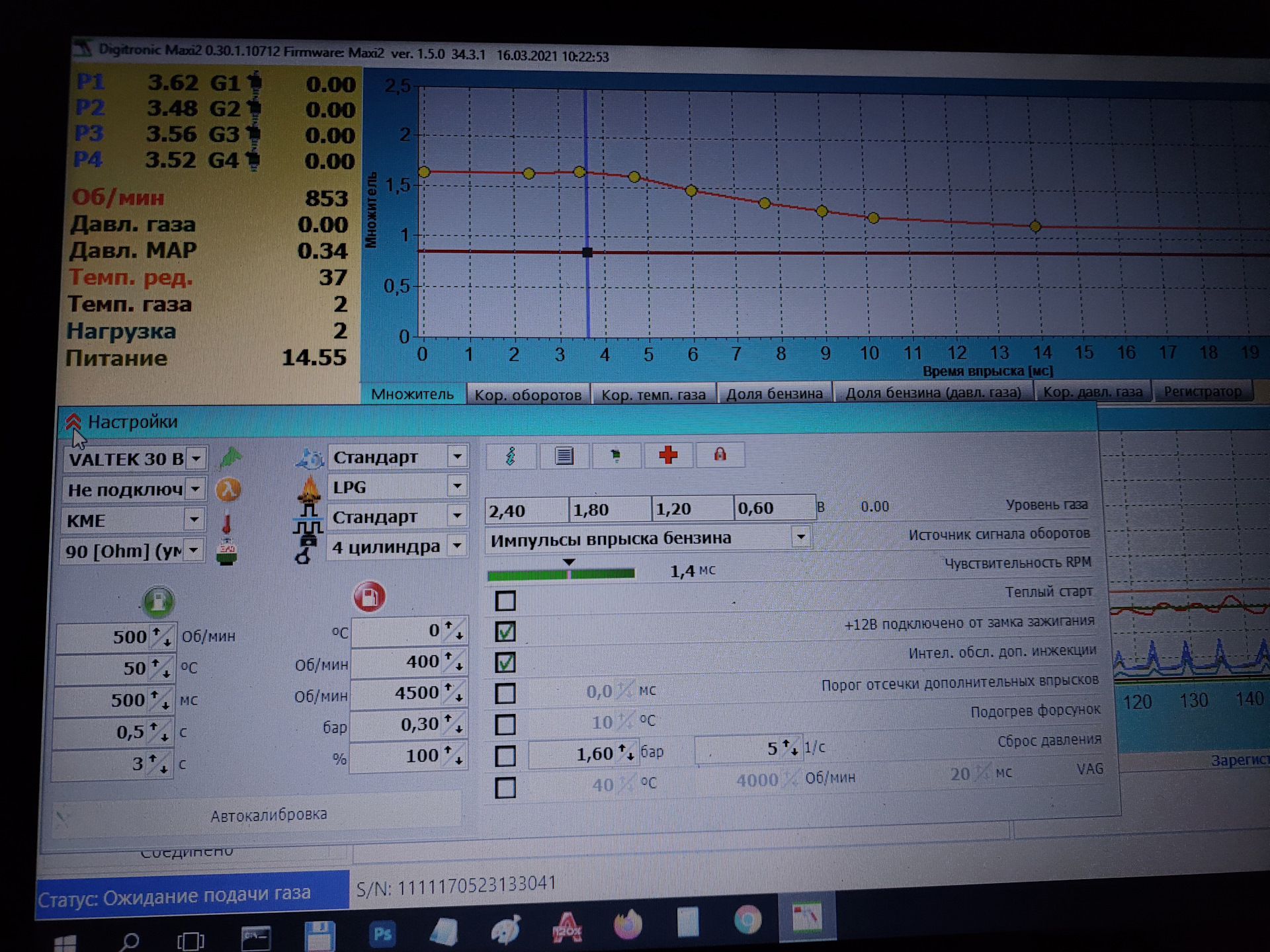Enable the Подогрев форсунок checkbox
Screen dimensions: 1270x952
click(x=505, y=725)
